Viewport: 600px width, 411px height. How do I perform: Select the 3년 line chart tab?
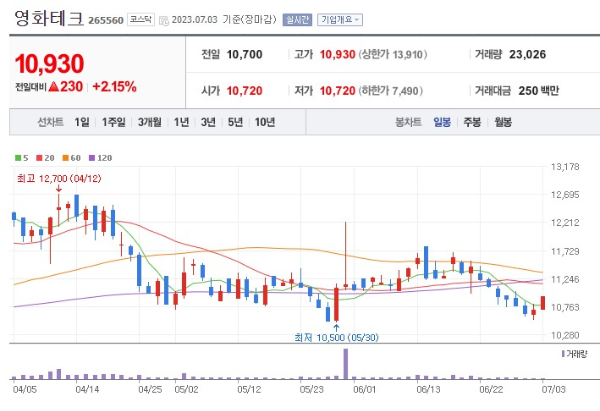point(208,122)
